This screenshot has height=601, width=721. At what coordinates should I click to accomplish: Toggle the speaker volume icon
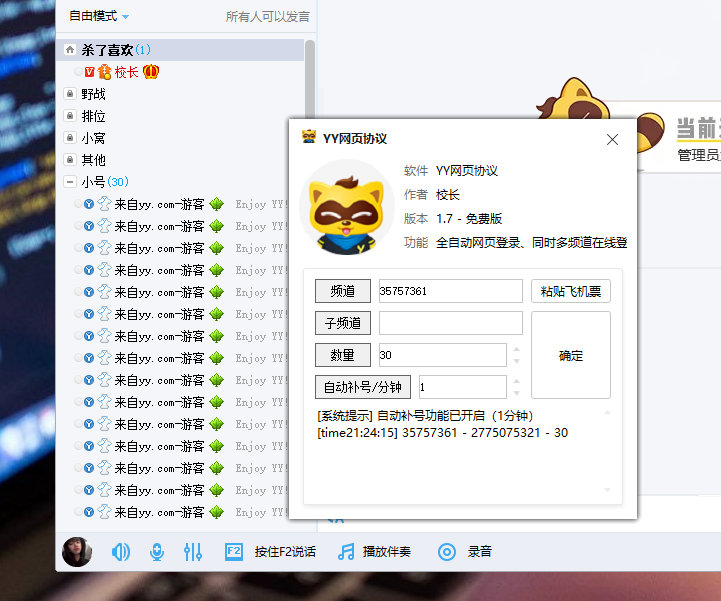[x=120, y=552]
